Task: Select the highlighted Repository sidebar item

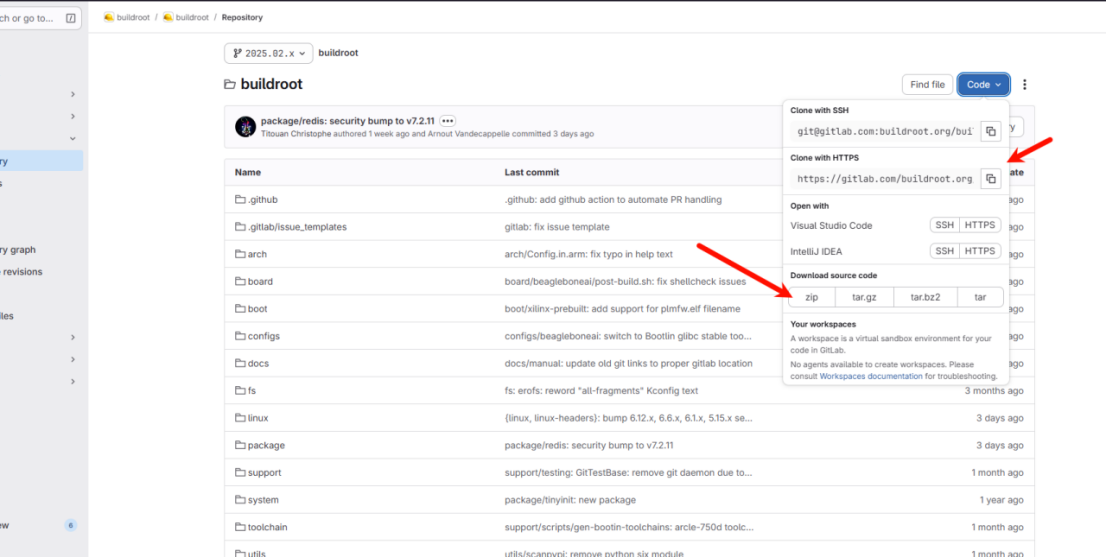Action: (x=41, y=161)
